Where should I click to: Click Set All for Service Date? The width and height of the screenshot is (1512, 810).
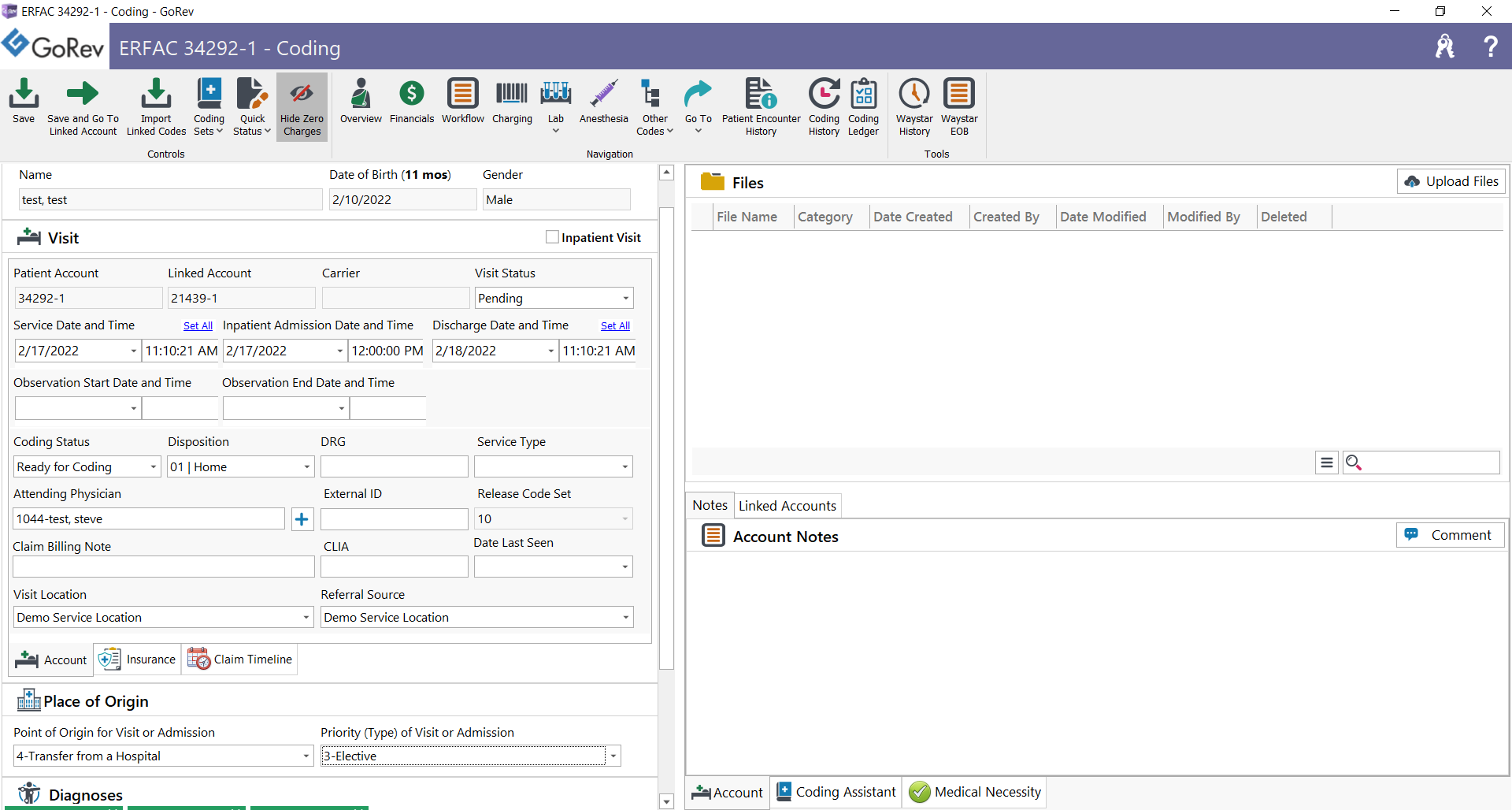coord(198,325)
